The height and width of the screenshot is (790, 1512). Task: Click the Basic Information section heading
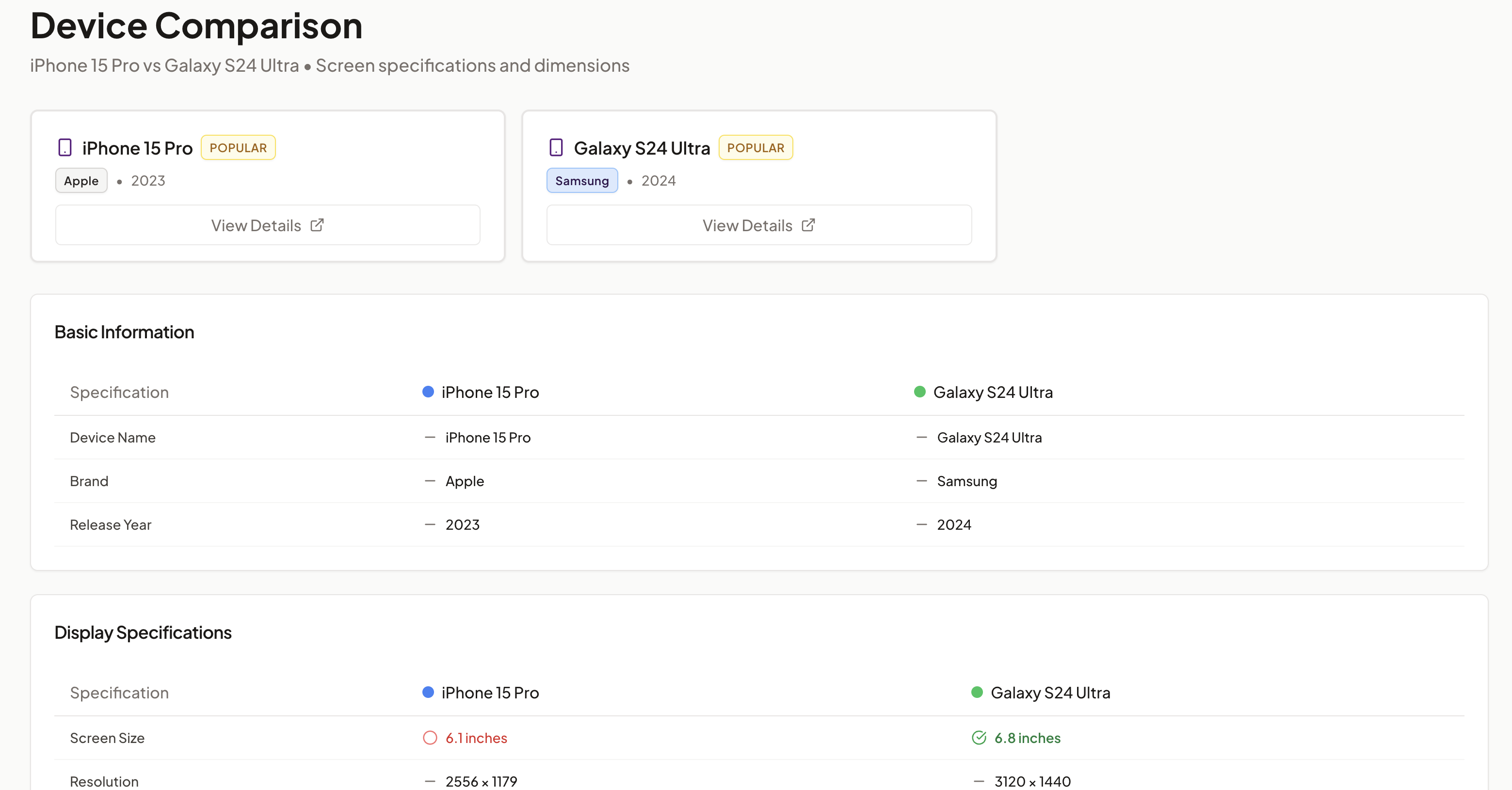click(x=125, y=332)
